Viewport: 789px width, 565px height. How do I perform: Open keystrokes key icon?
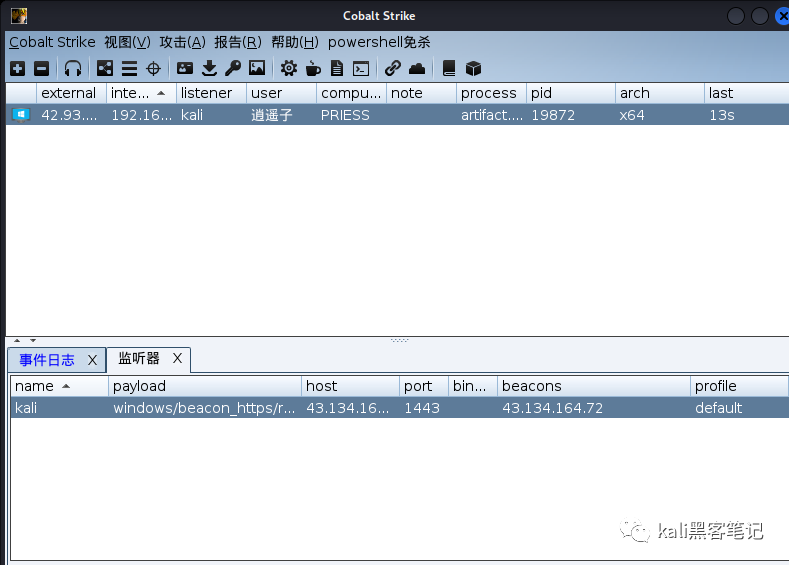click(233, 68)
